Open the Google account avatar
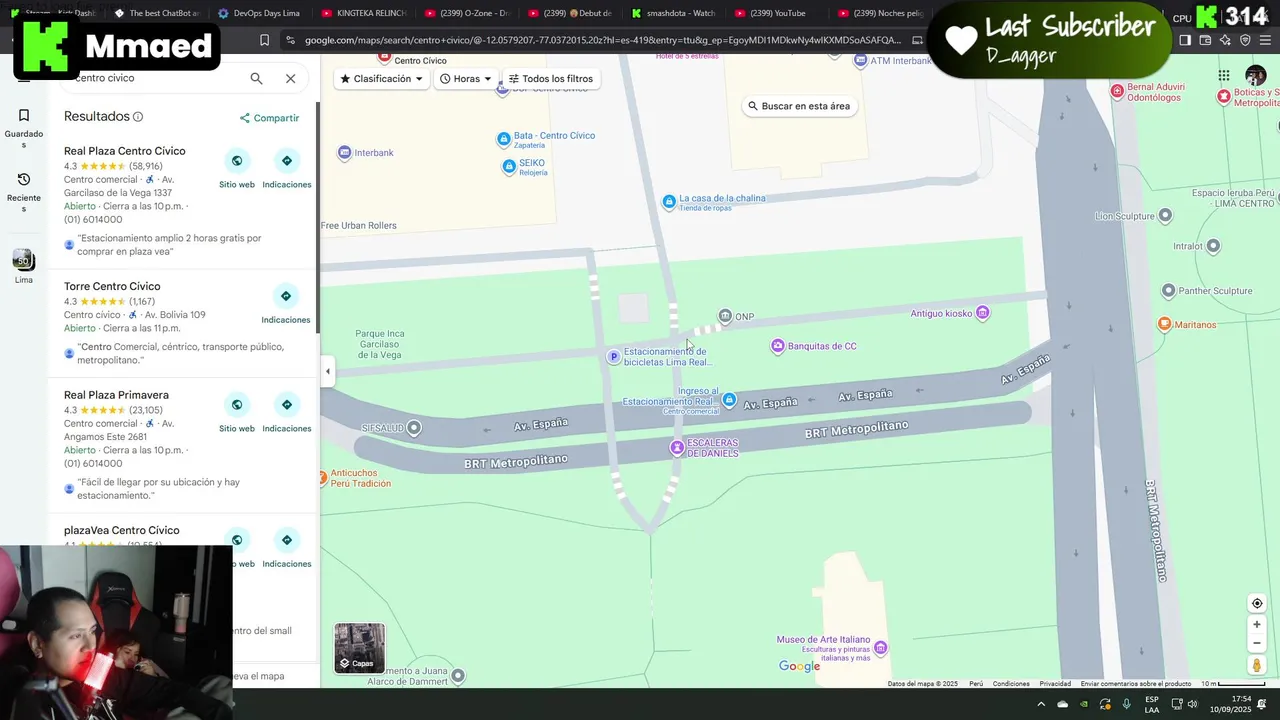This screenshot has height=720, width=1280. point(1256,76)
